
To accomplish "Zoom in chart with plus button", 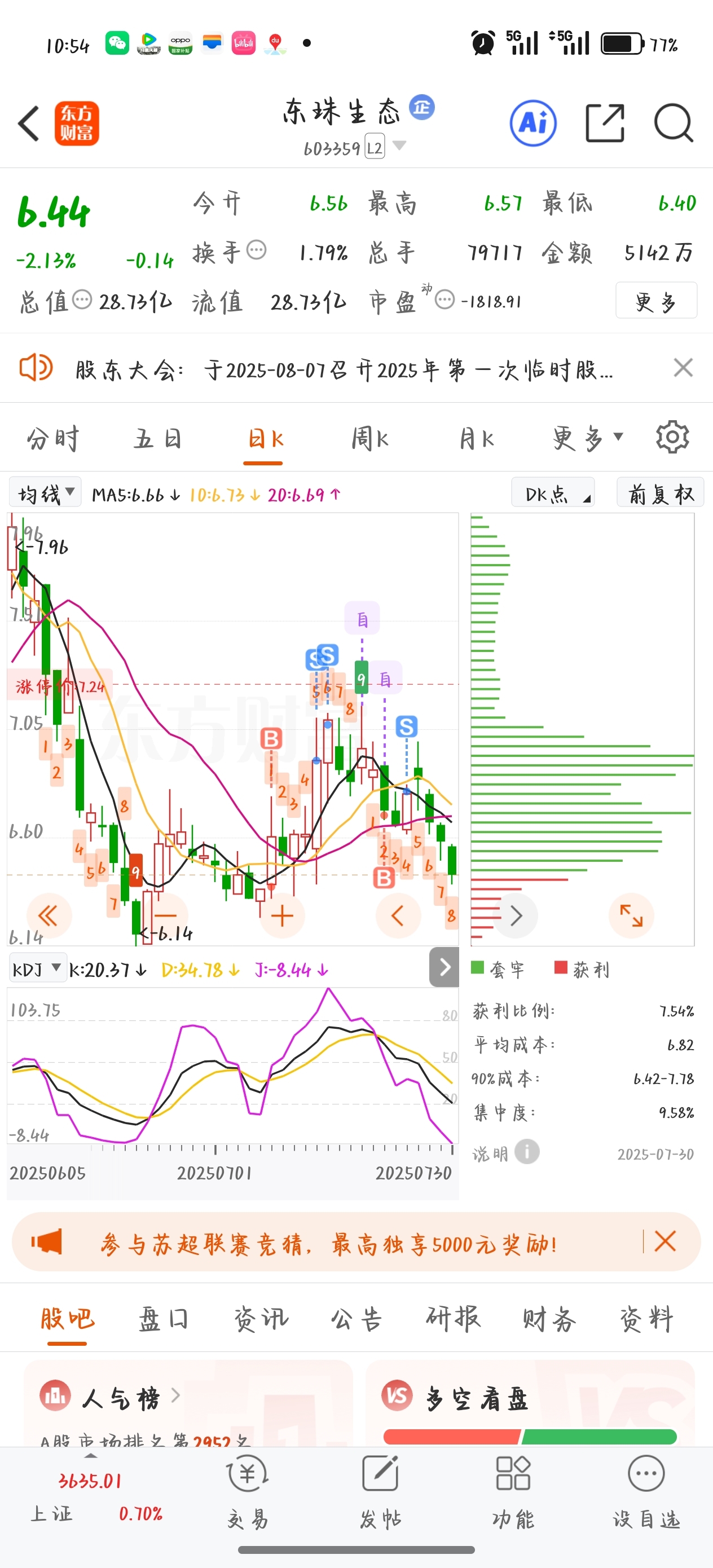I will [282, 915].
